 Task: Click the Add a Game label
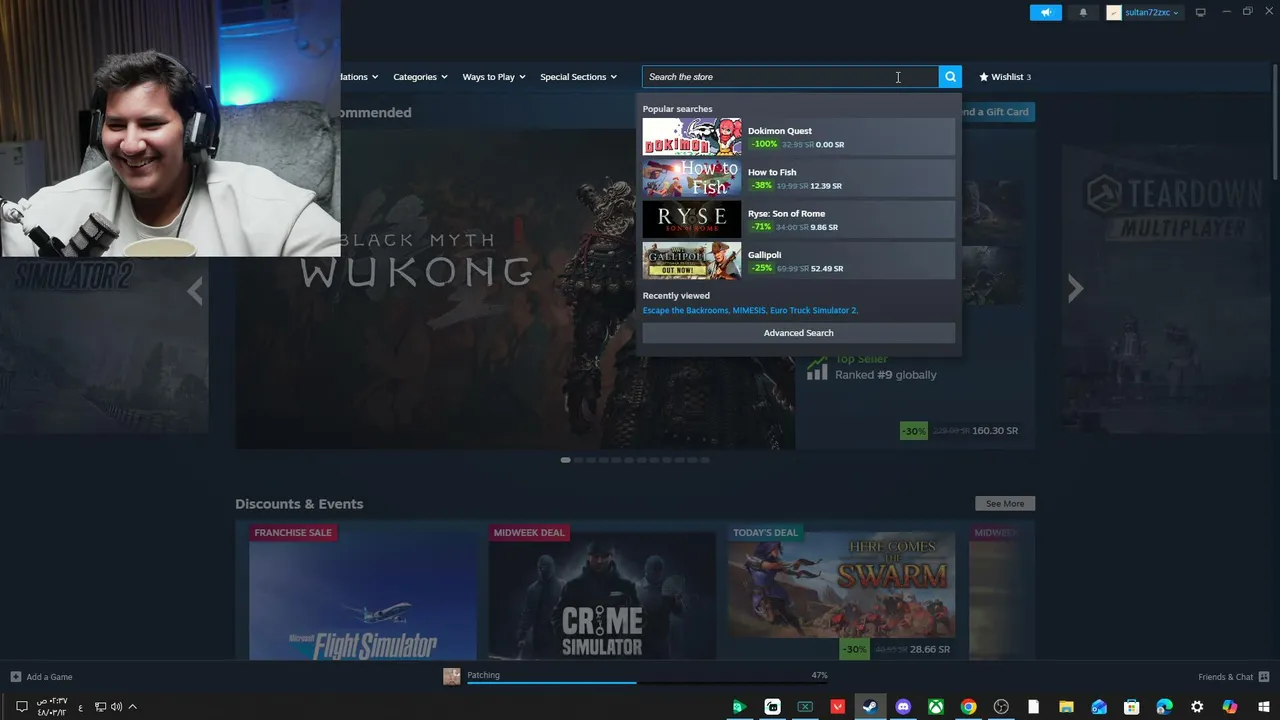click(x=49, y=677)
